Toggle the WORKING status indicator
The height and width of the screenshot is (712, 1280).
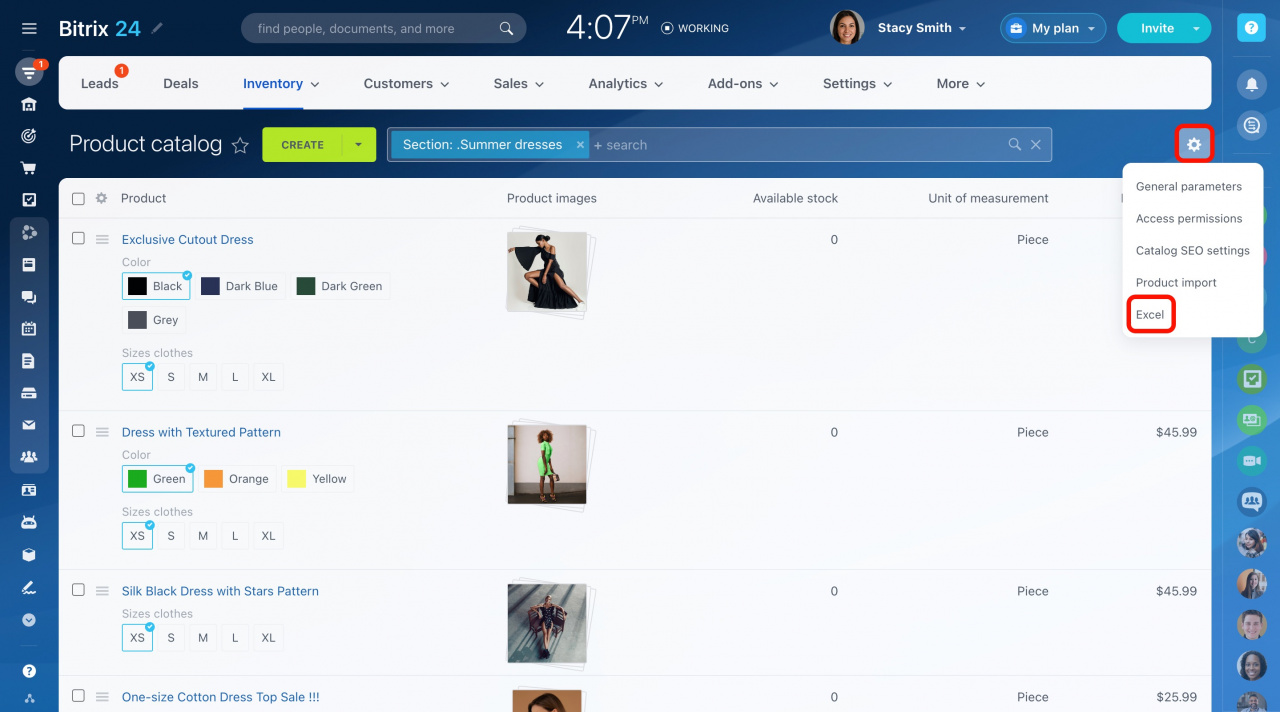coord(695,28)
